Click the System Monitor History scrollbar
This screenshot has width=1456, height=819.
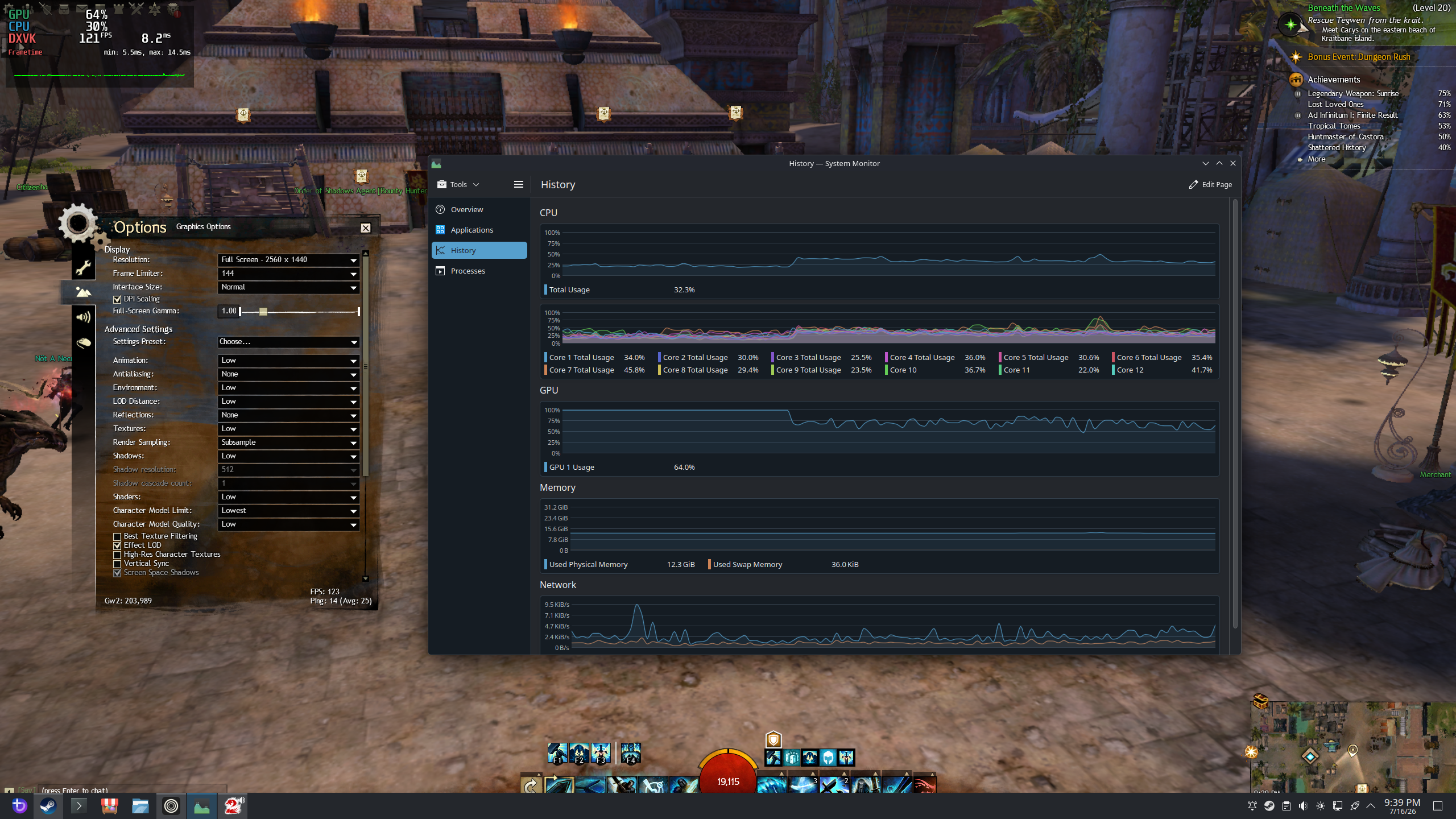(1235, 414)
